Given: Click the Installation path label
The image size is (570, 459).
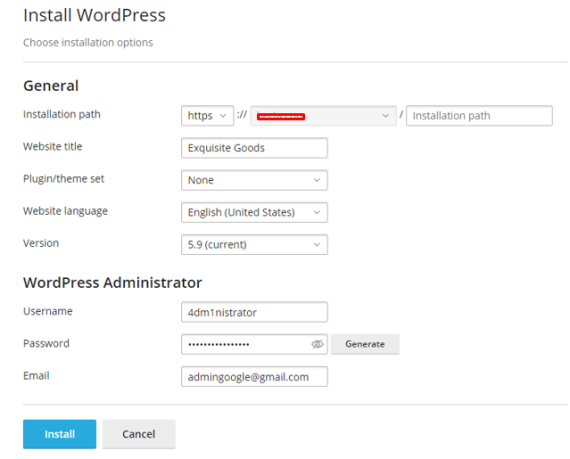Looking at the screenshot, I should pos(62,114).
